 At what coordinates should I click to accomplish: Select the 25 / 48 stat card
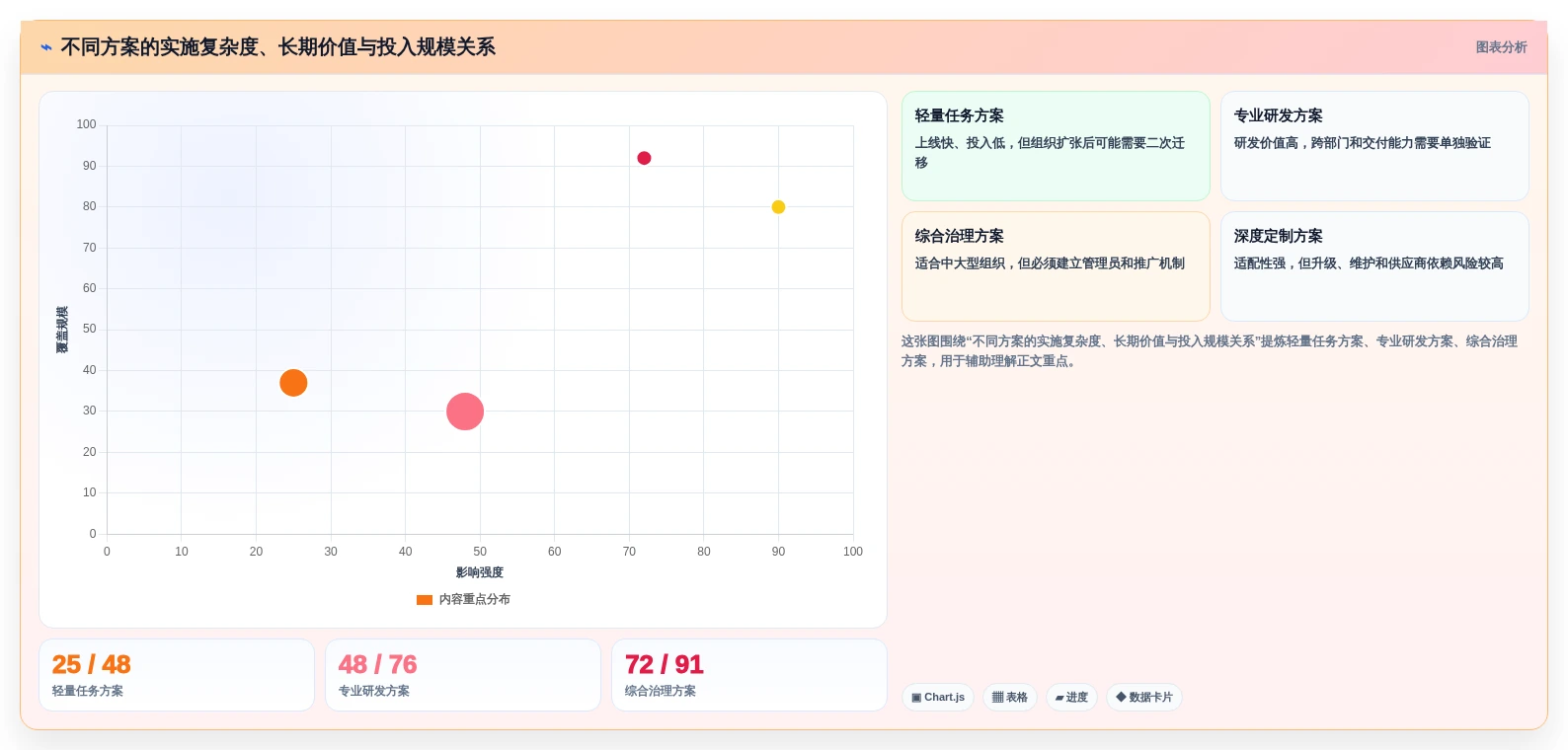177,675
